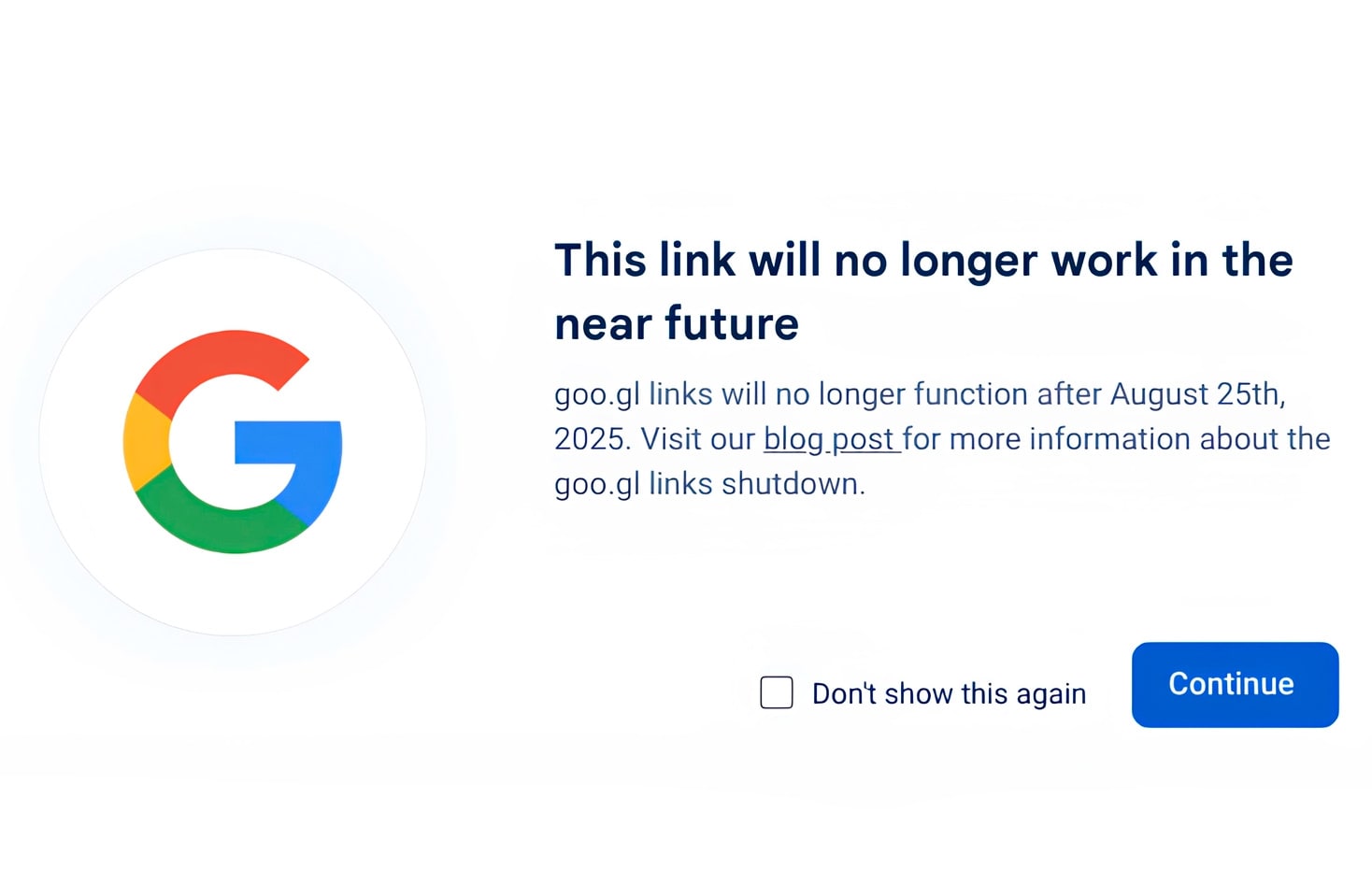
Task: Click the word "function" in the paragraph
Action: [x=970, y=394]
